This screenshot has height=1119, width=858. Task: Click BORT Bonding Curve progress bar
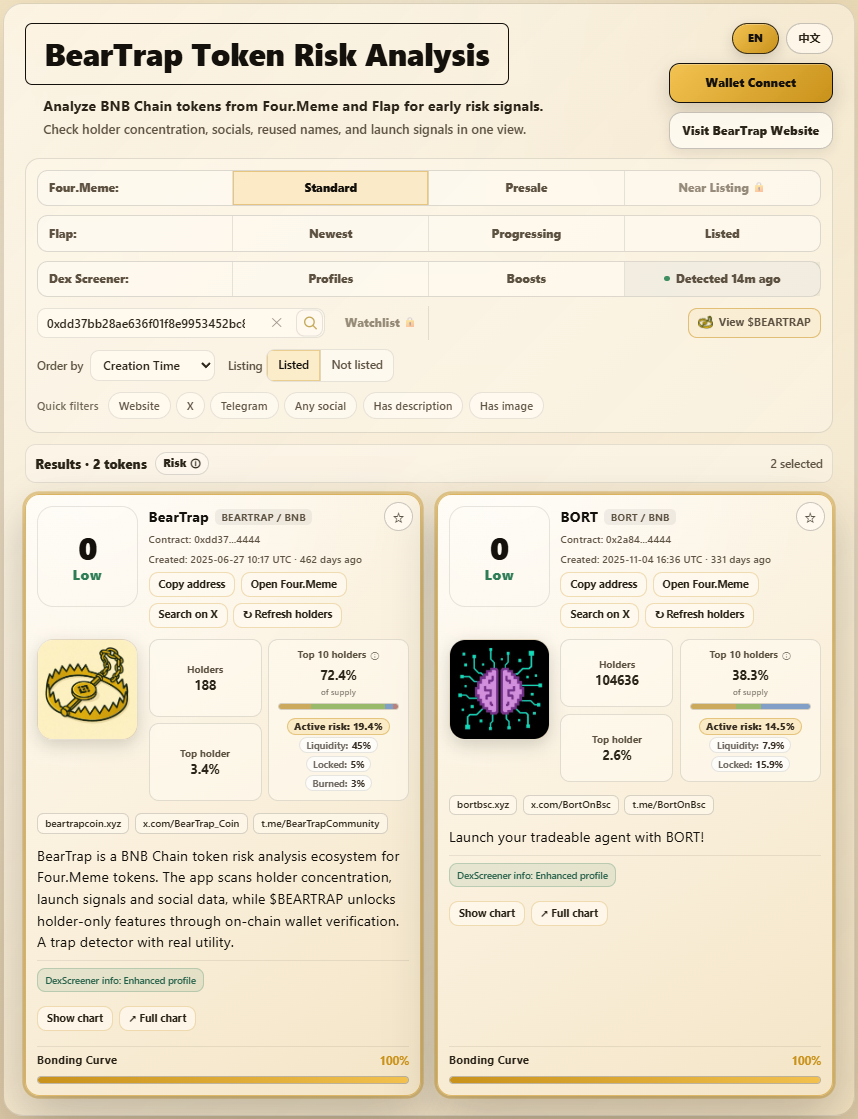point(635,1080)
